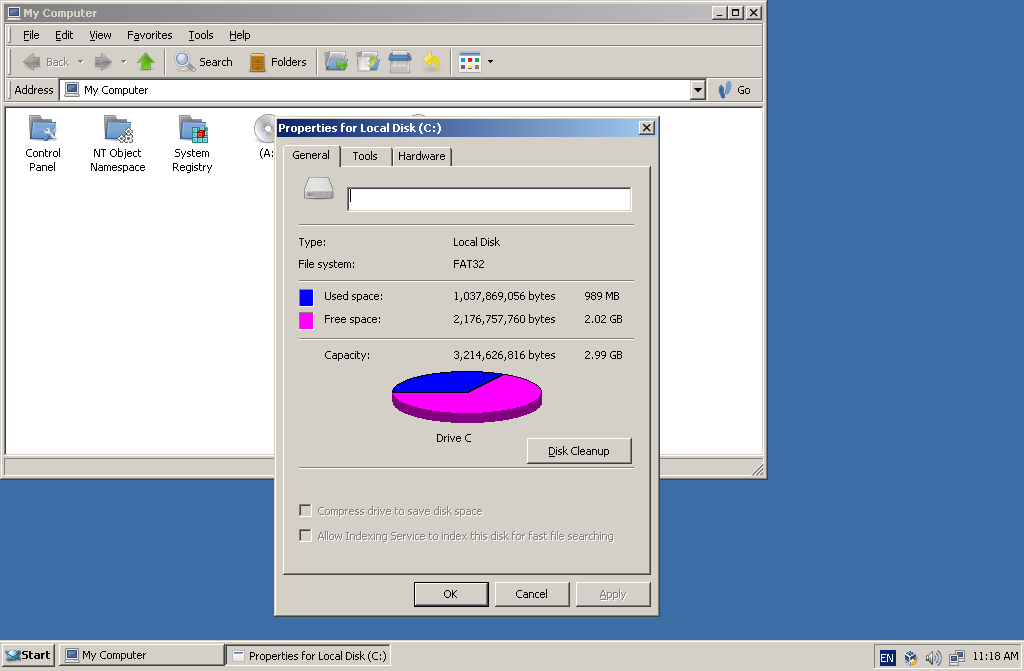Click the 11:18 AM clock

[995, 656]
